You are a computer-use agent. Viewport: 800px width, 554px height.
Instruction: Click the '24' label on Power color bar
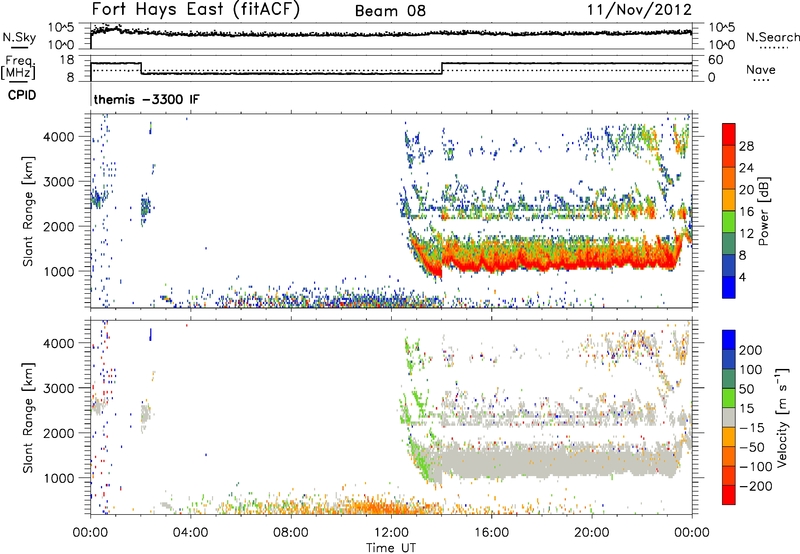tap(746, 168)
